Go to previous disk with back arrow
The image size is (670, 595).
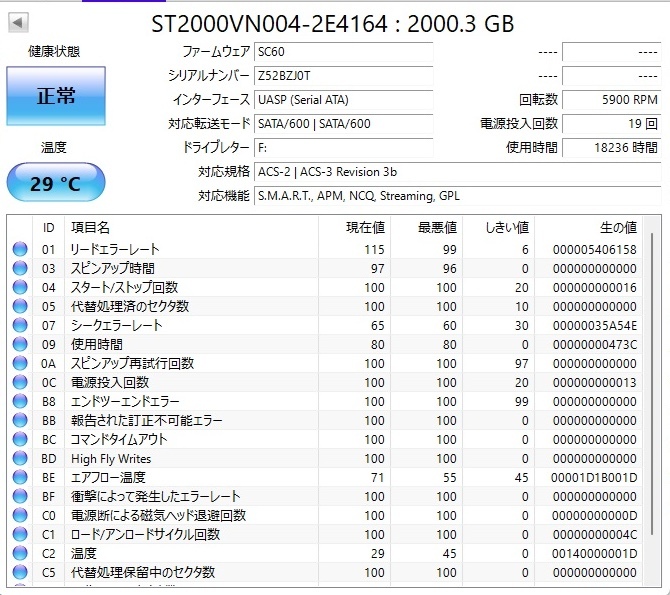coord(18,22)
